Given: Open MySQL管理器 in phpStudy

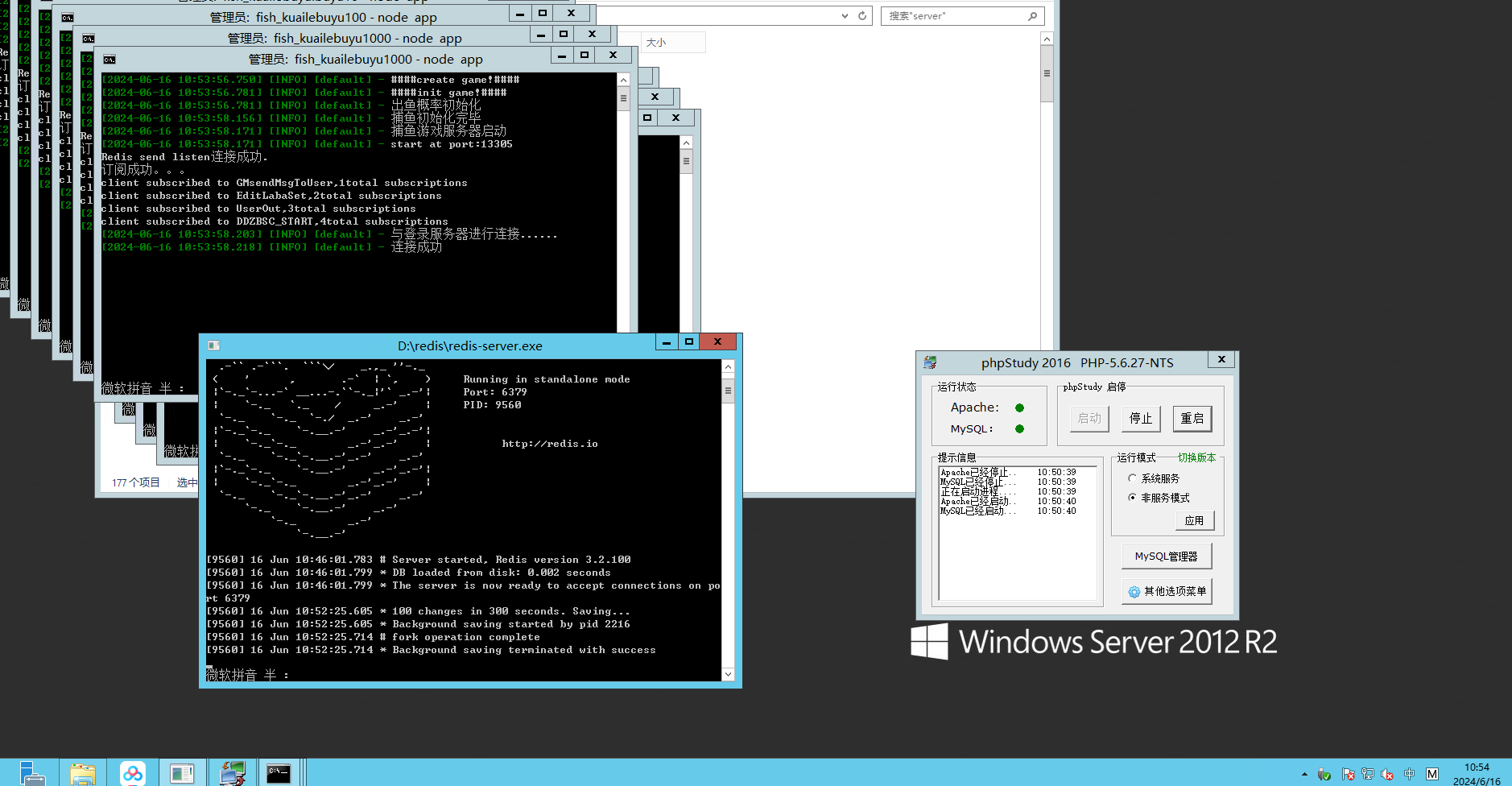Looking at the screenshot, I should 1167,556.
